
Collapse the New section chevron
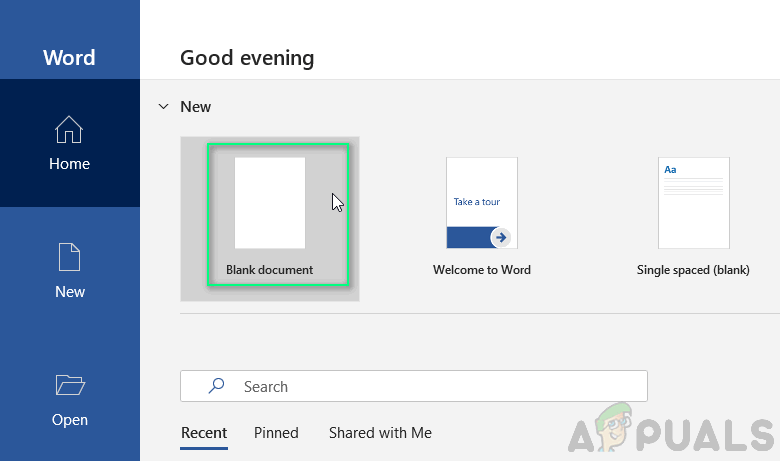coord(163,106)
